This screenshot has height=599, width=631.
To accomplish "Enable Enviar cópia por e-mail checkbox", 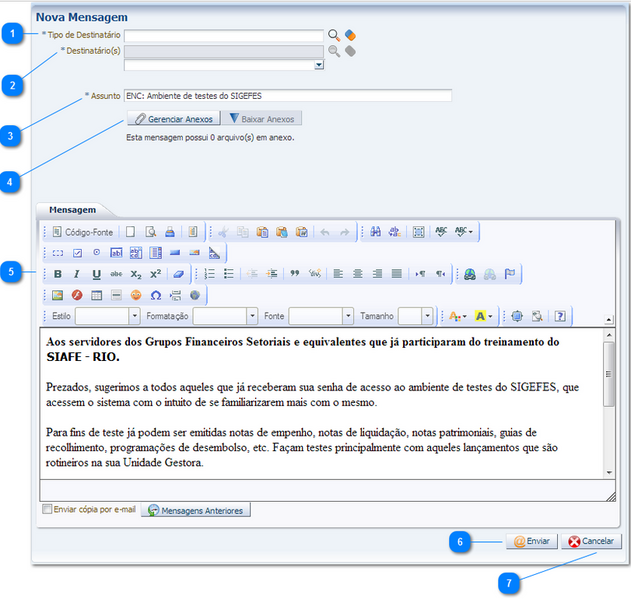I will click(x=47, y=509).
